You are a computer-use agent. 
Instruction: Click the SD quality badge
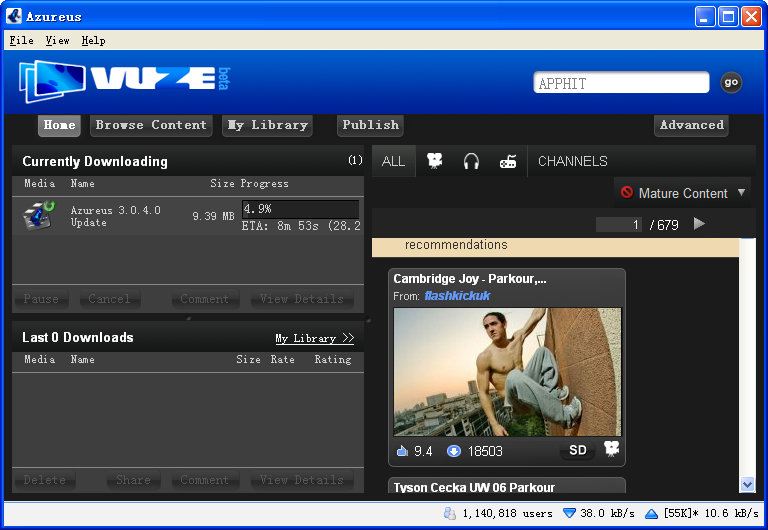click(x=577, y=450)
